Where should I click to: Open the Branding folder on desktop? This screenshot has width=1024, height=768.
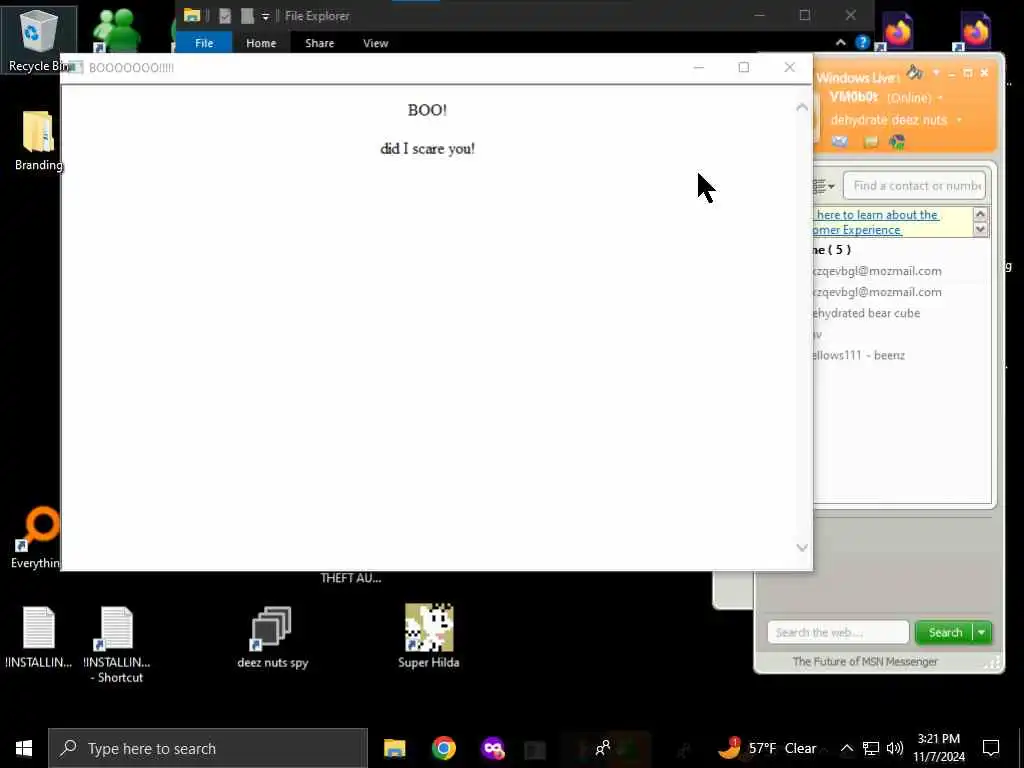(38, 140)
